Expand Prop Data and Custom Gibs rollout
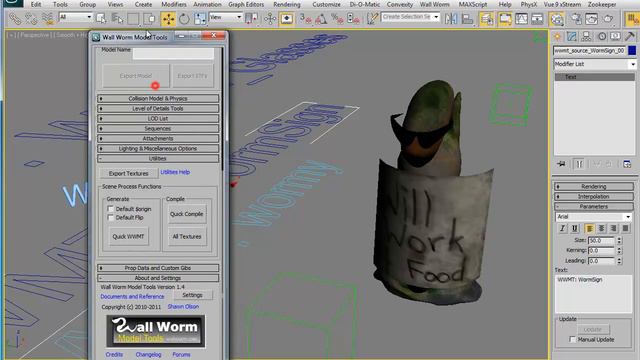 click(158, 268)
